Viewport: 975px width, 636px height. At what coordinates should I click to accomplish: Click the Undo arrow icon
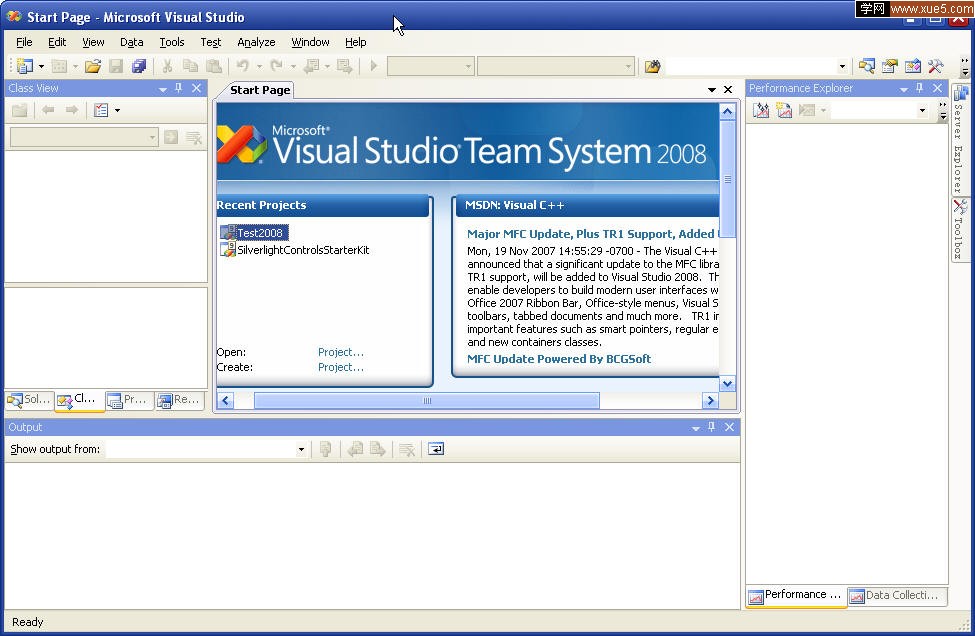(x=243, y=66)
